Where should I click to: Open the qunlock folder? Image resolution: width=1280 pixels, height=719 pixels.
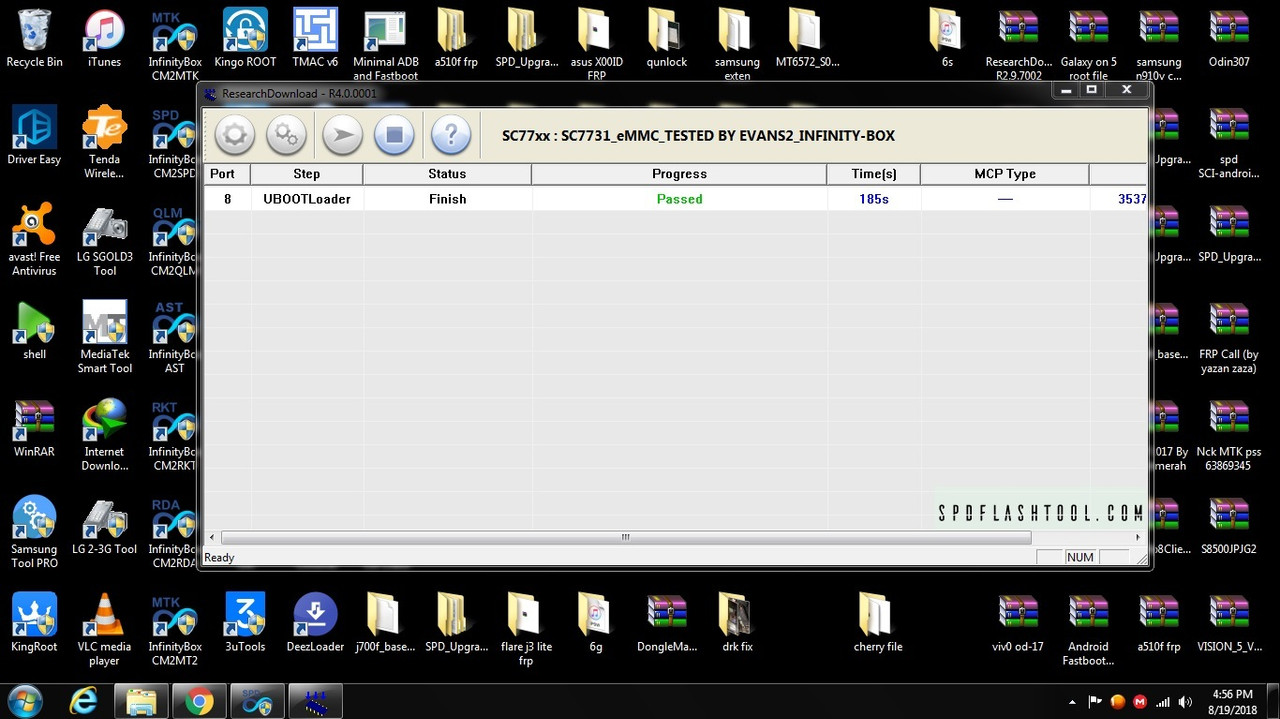pyautogui.click(x=667, y=38)
